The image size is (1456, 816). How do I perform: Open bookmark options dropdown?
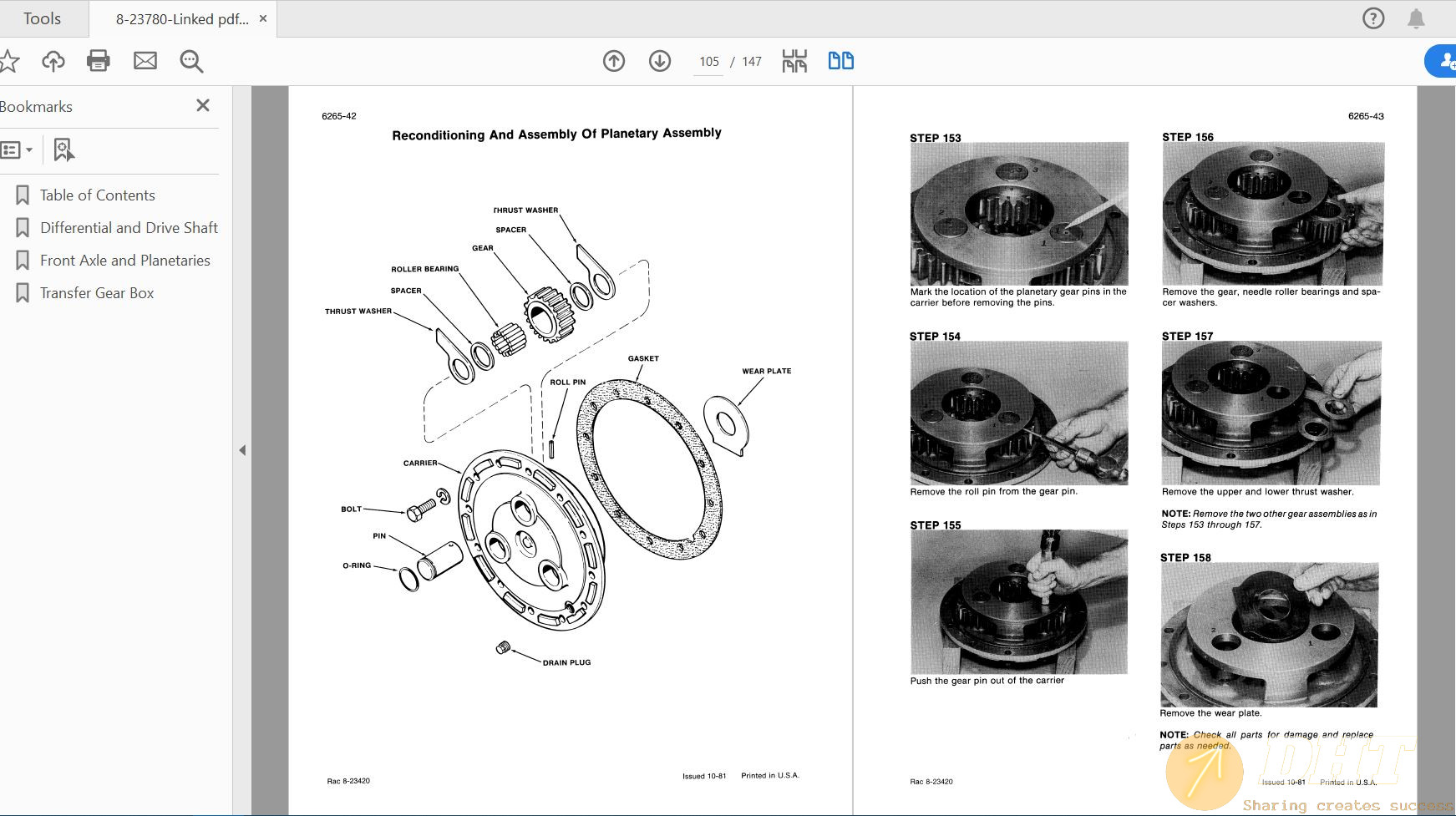click(x=18, y=150)
